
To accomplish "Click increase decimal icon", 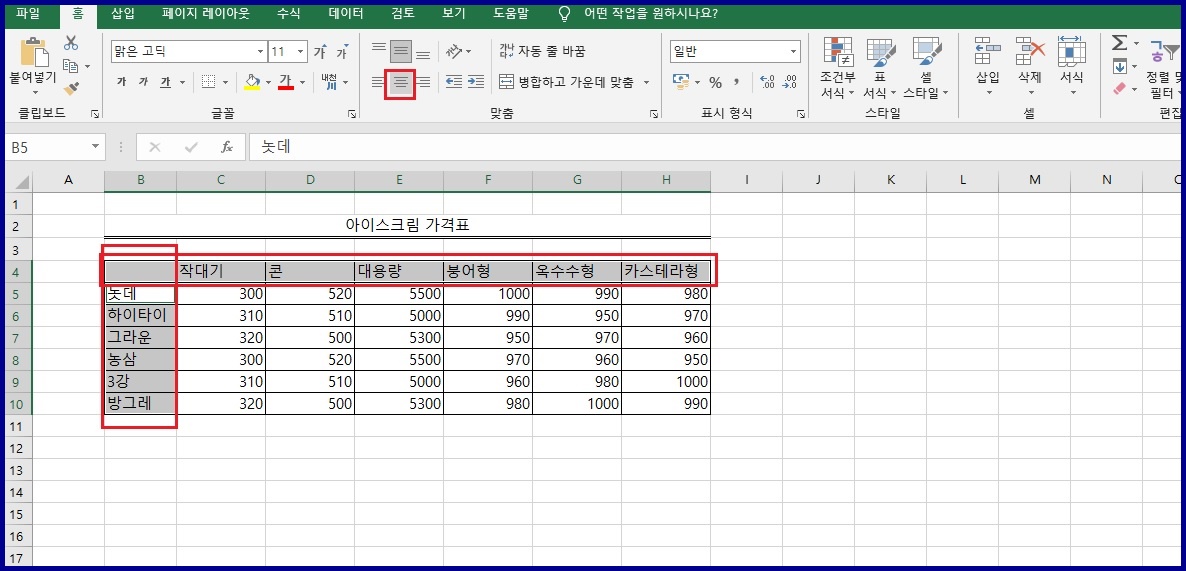I will (767, 82).
